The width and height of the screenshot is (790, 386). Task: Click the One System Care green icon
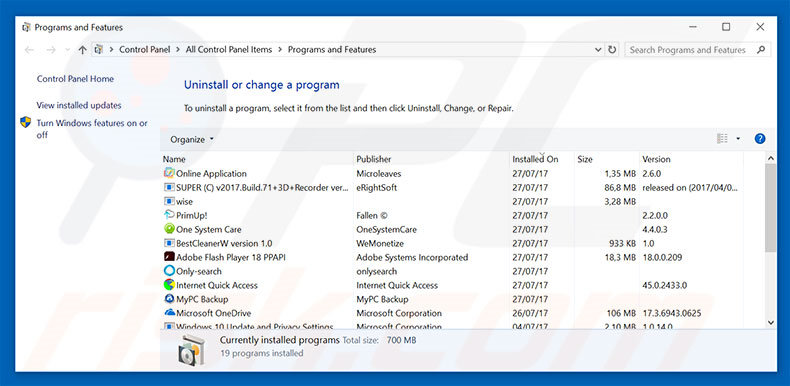[169, 229]
